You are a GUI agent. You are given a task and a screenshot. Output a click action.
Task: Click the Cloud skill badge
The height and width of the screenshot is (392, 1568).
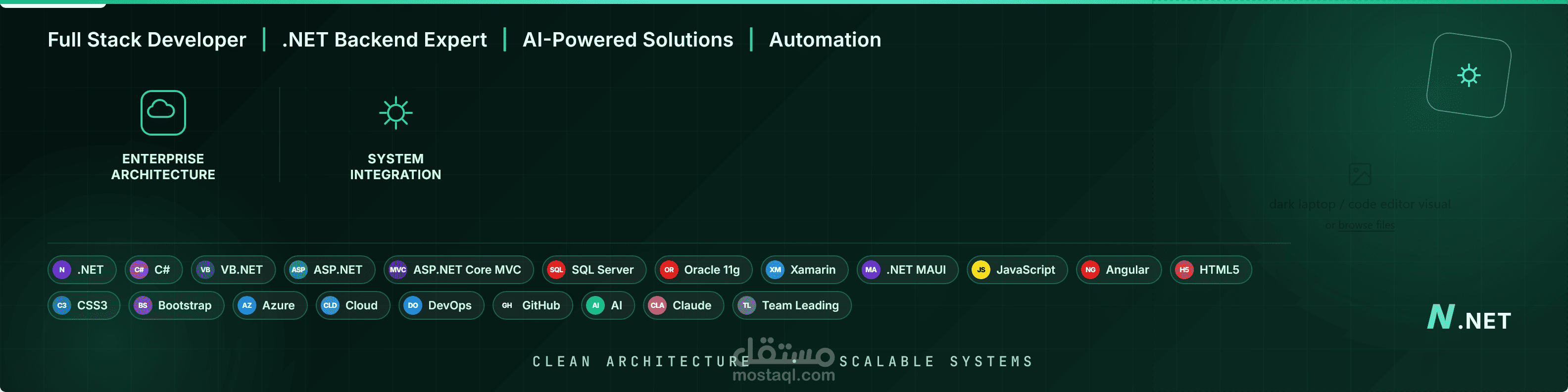tap(353, 305)
